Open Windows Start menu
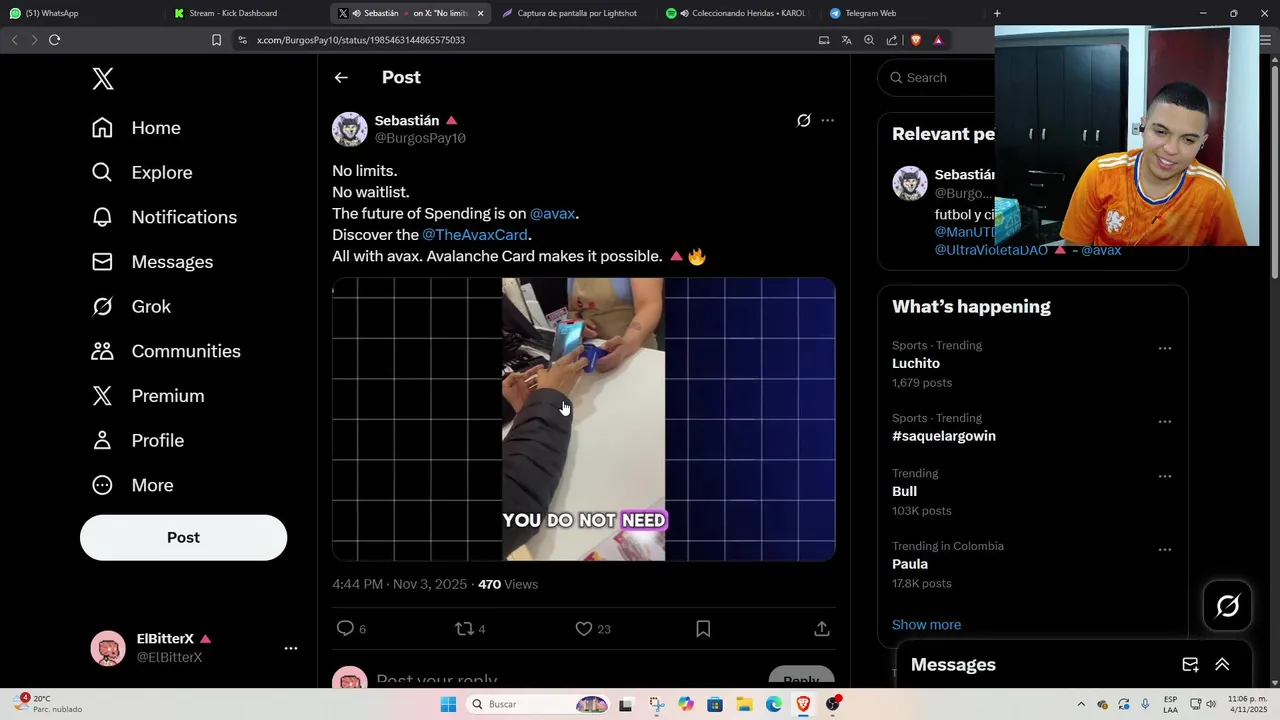Screen dimensions: 1280x720 [x=448, y=704]
